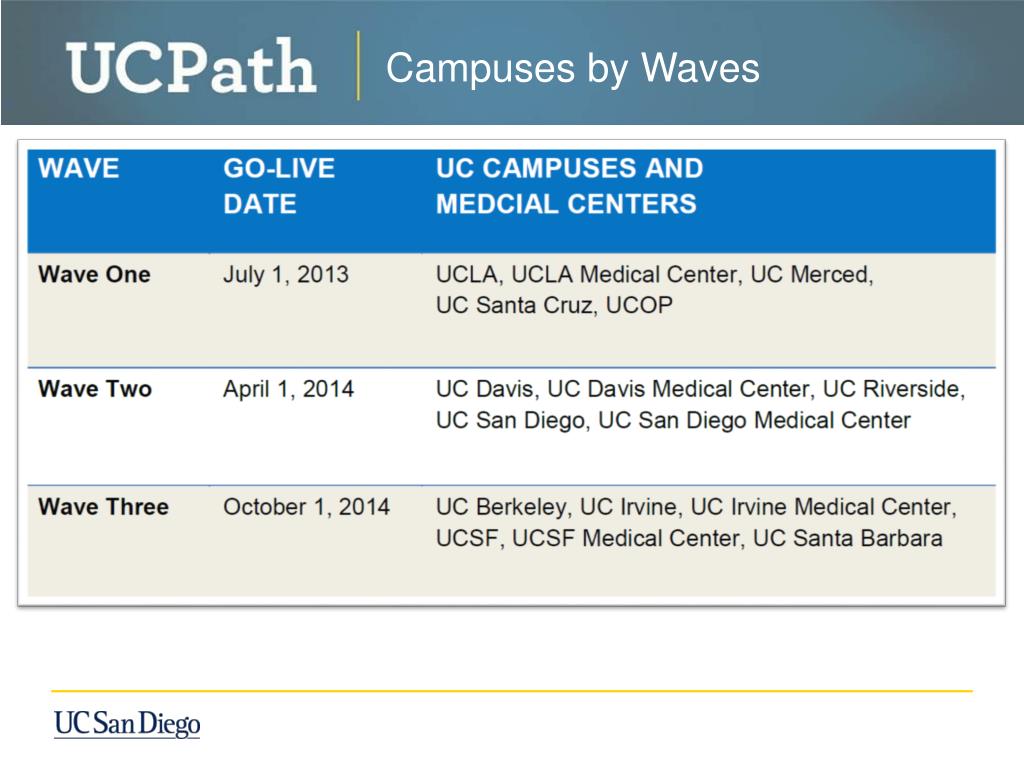
Task: Select the Wave Three row label
Action: 104,507
